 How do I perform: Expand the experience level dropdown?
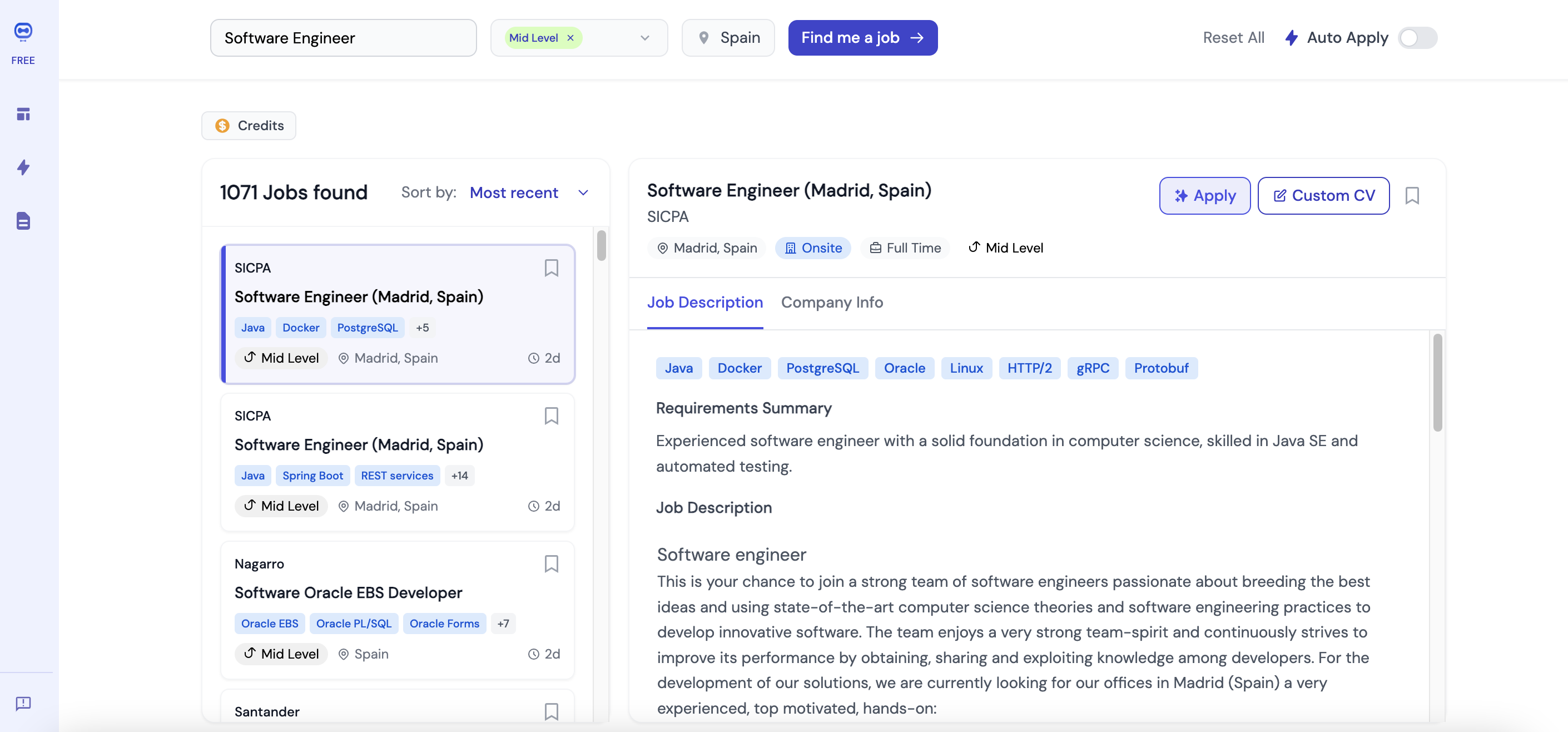click(x=644, y=38)
